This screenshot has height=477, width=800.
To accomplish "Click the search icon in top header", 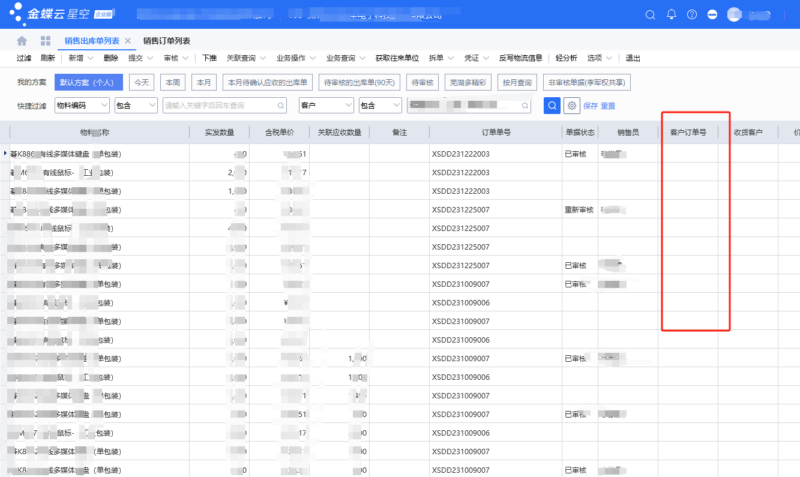I will (x=650, y=14).
